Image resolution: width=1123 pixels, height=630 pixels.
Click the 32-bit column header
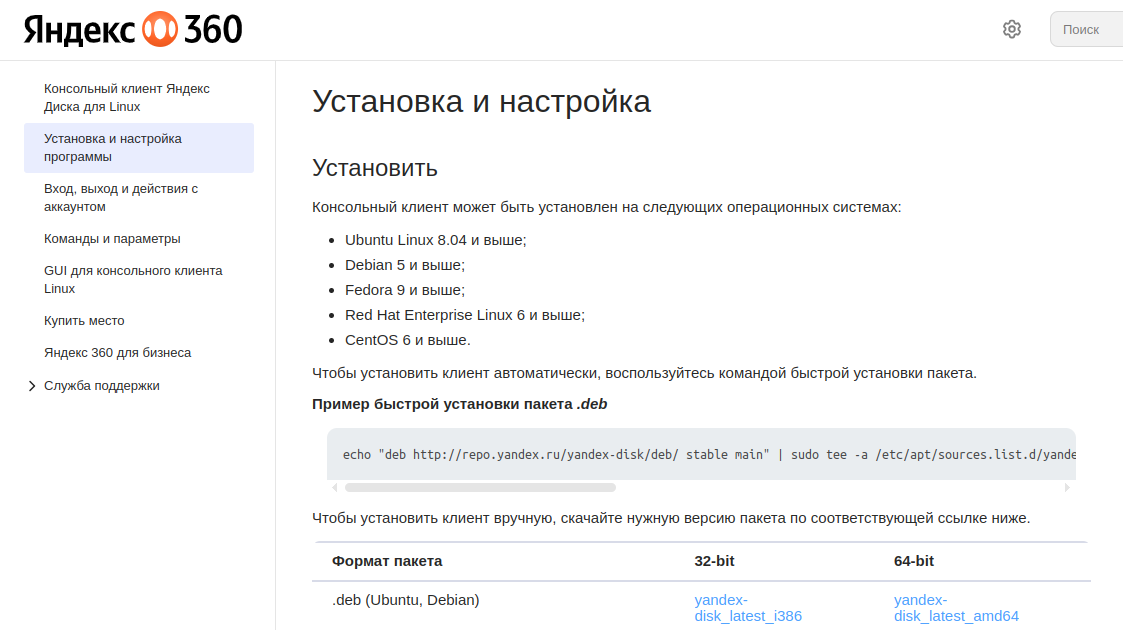click(x=714, y=561)
